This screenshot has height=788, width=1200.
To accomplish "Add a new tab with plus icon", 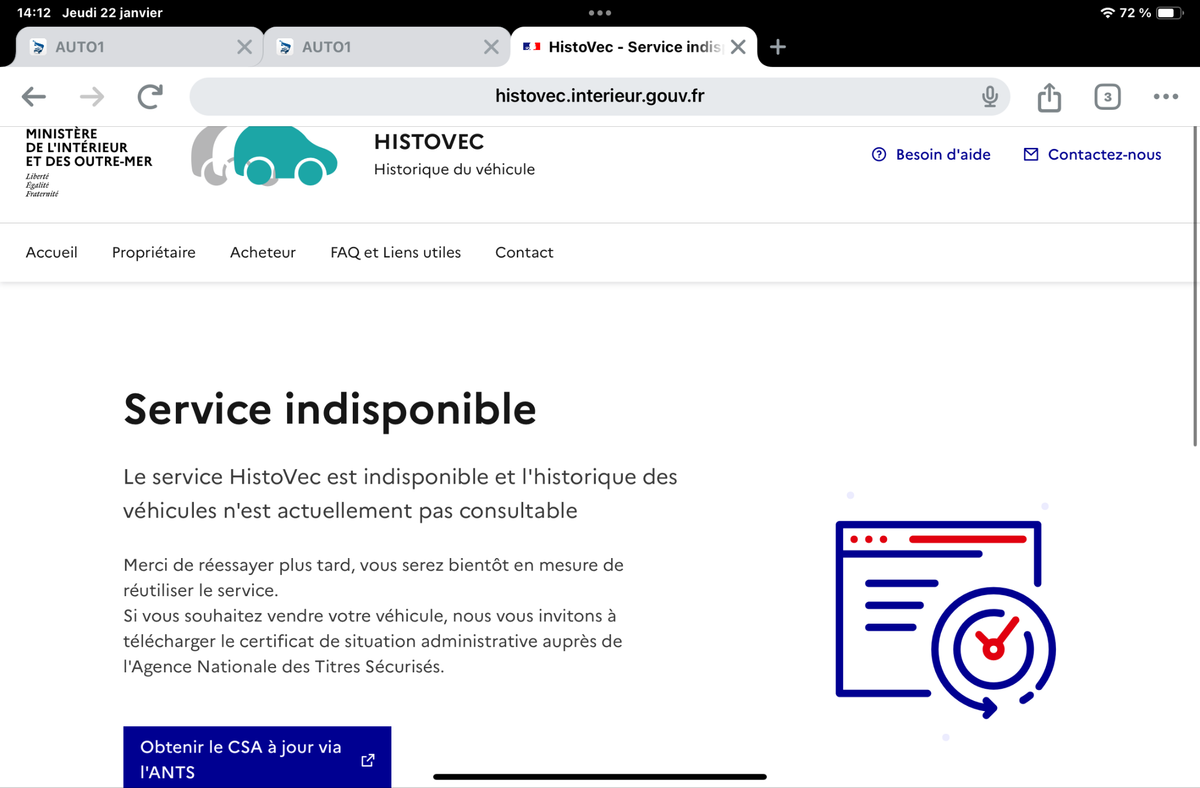I will point(778,47).
